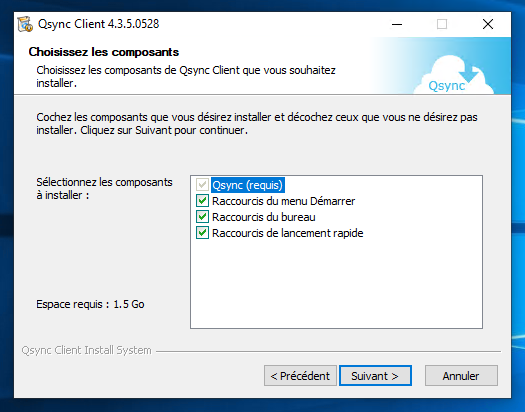Disable the Raccourcis de lancement rapide checkbox
This screenshot has width=525, height=412.
pyautogui.click(x=202, y=233)
